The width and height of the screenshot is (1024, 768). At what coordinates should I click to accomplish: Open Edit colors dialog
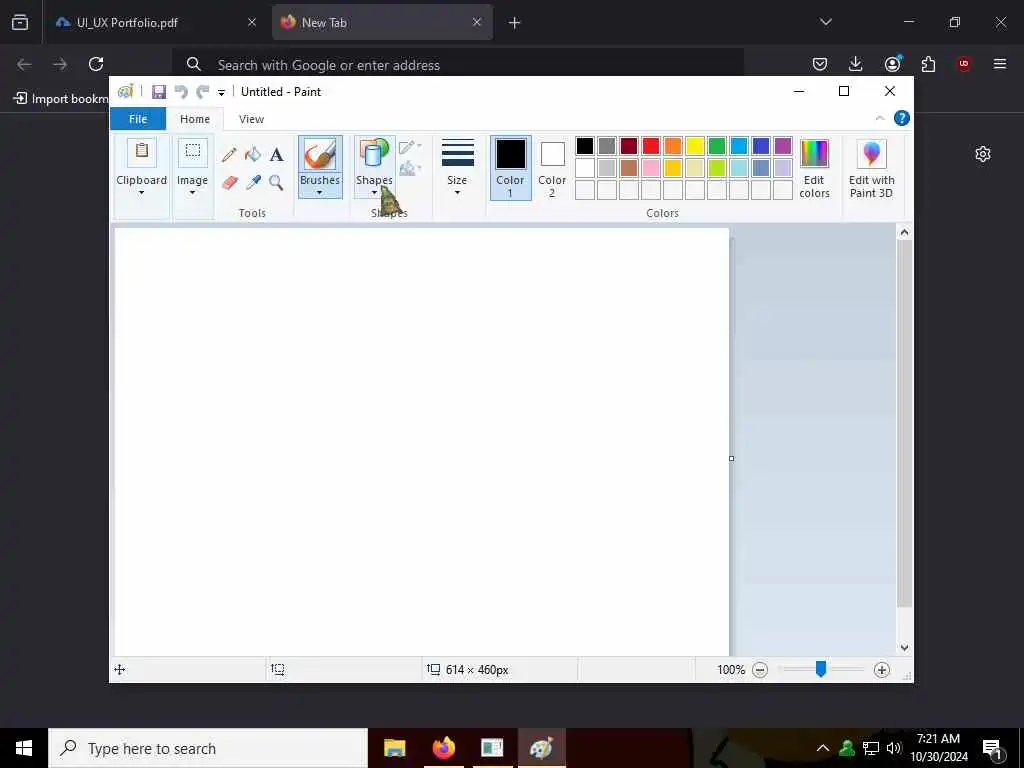click(814, 168)
